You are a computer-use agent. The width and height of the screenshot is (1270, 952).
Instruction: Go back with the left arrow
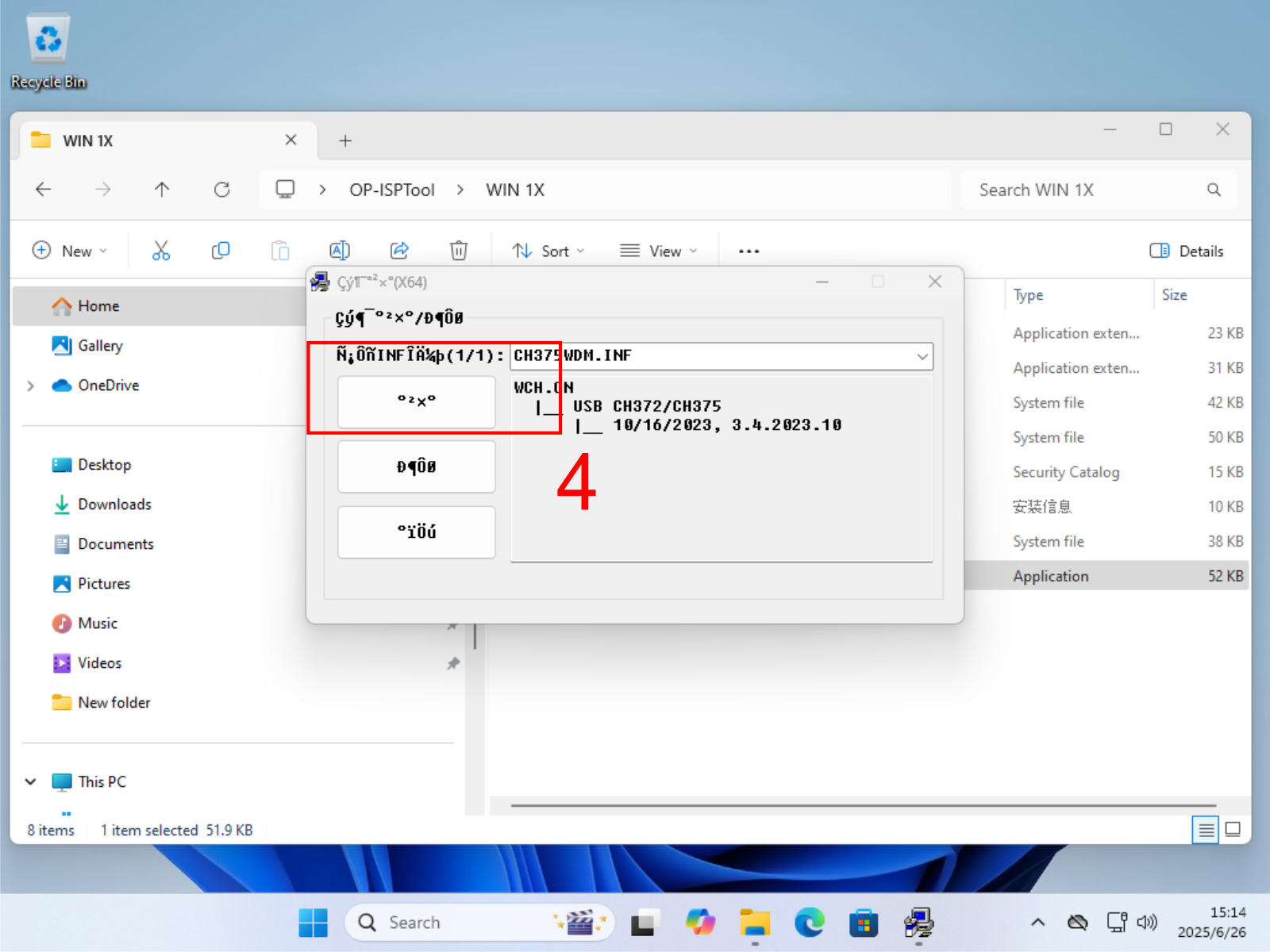pyautogui.click(x=44, y=190)
